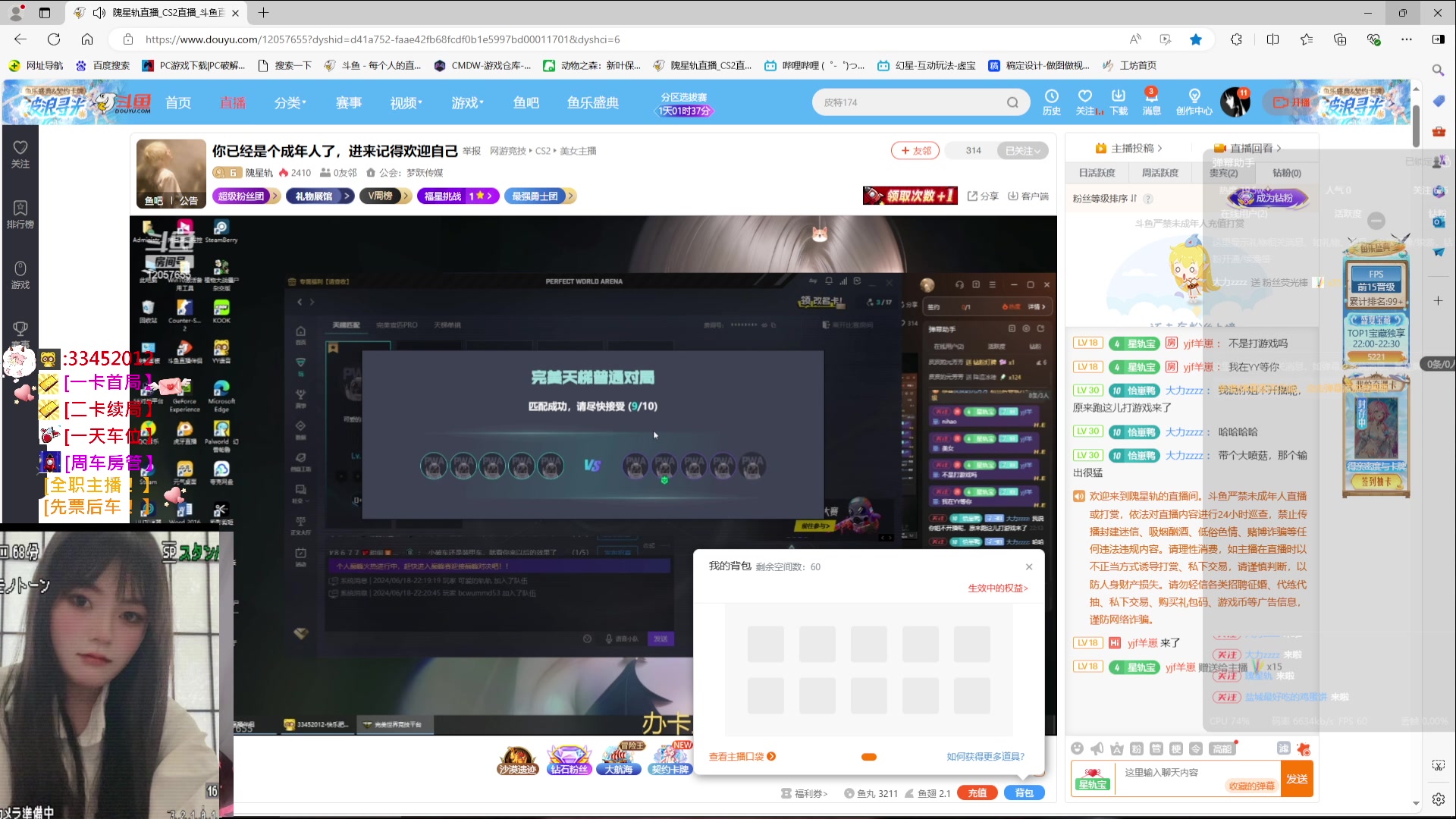Switch to 周活跃度 tab
1456x819 pixels.
point(1159,174)
